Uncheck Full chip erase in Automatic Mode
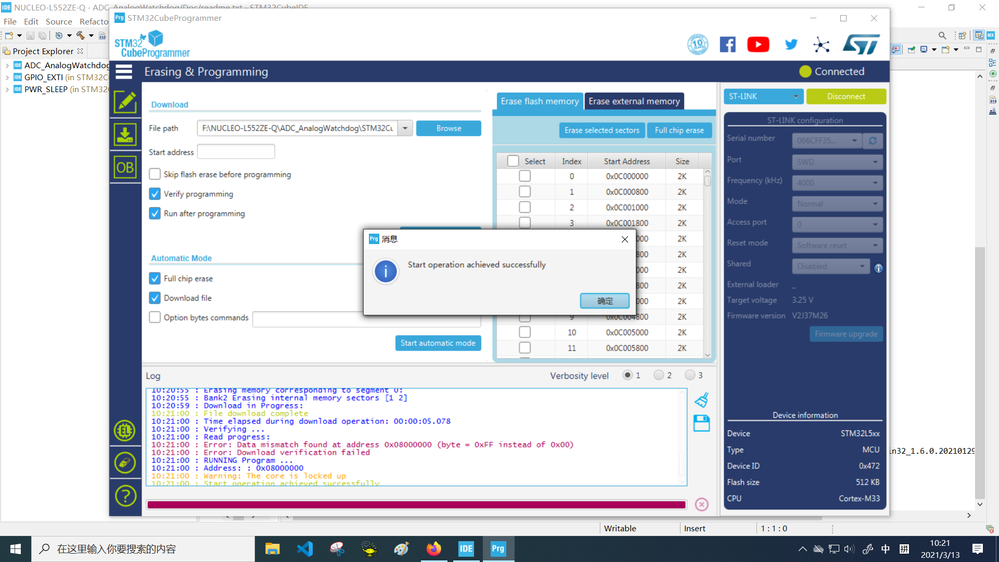Screen dimensions: 999x562 pos(155,278)
